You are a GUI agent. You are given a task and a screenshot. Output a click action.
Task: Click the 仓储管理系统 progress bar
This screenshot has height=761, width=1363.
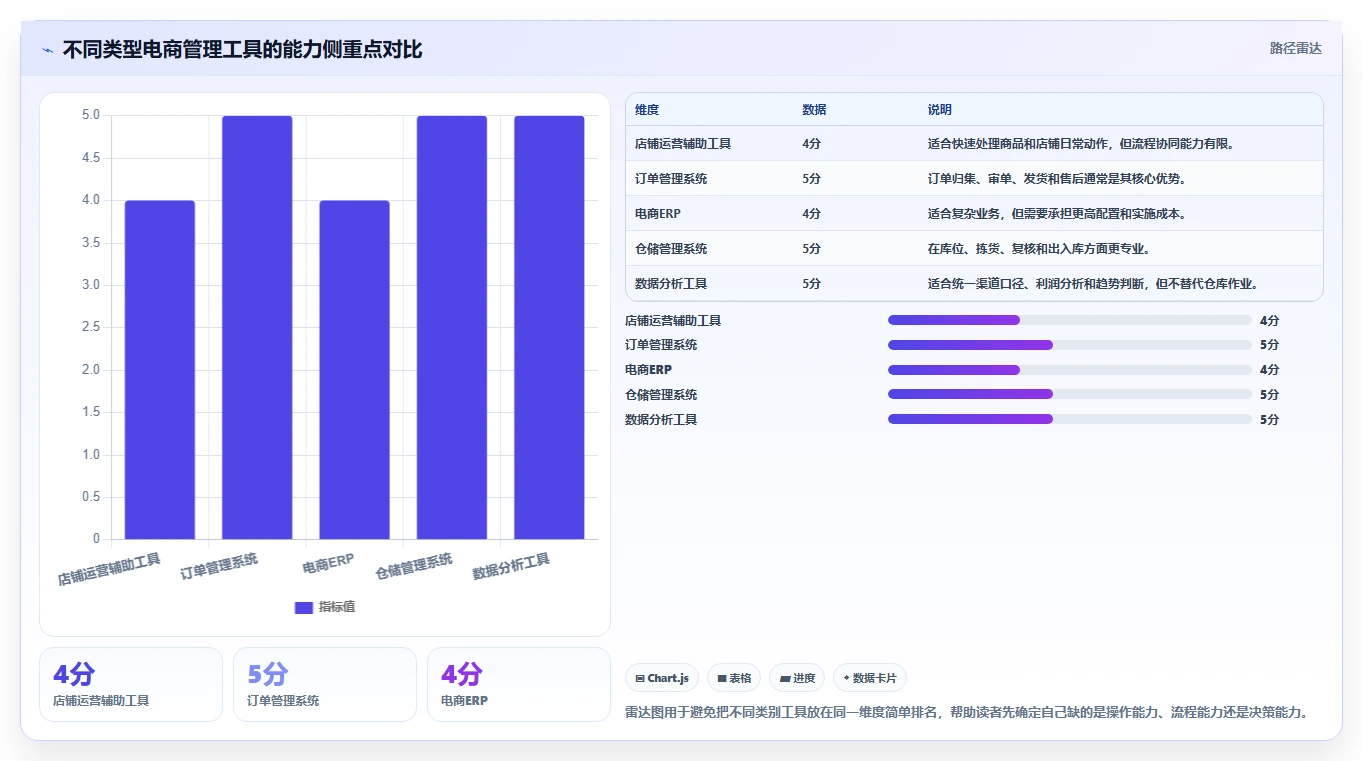point(1070,395)
